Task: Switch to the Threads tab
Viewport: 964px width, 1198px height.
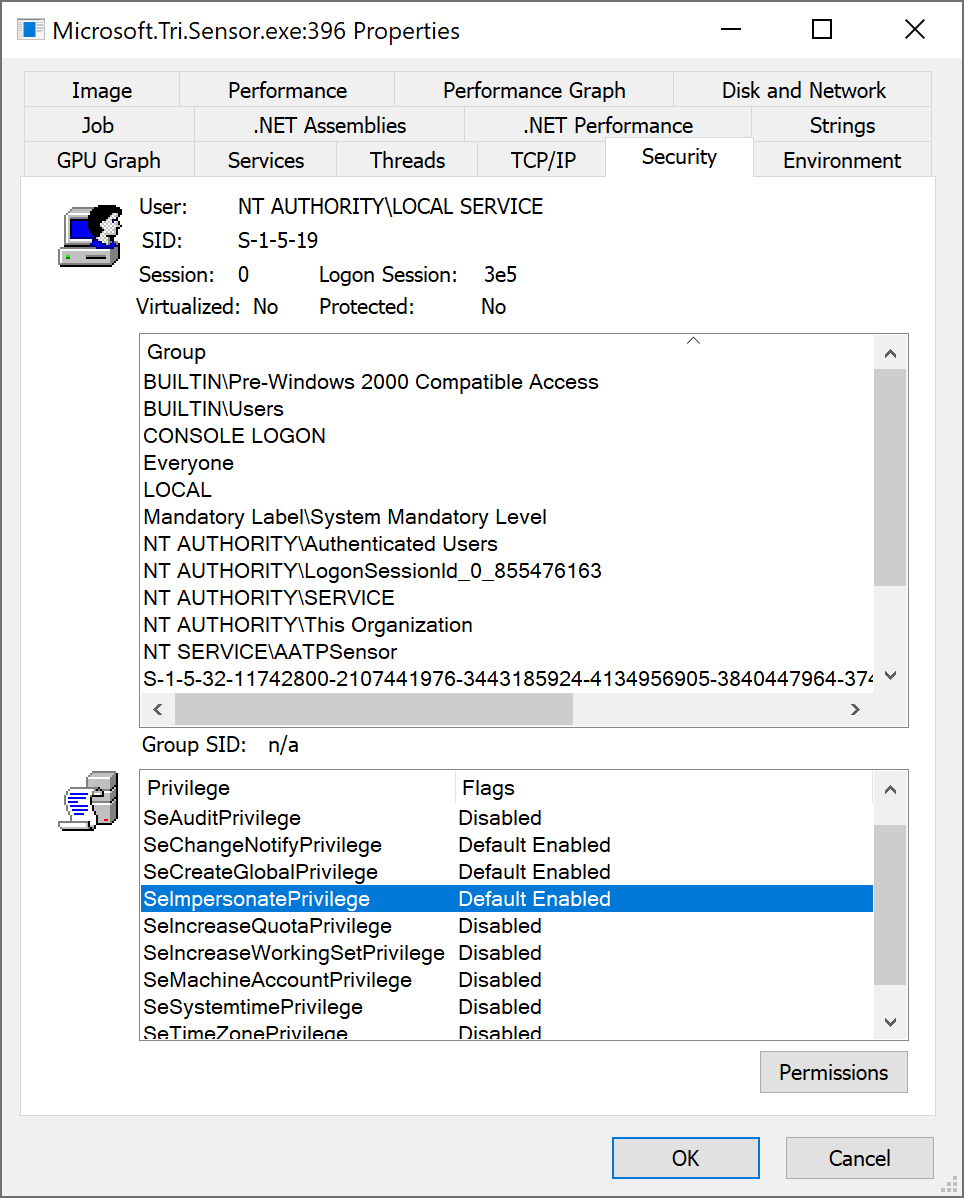Action: (x=407, y=160)
